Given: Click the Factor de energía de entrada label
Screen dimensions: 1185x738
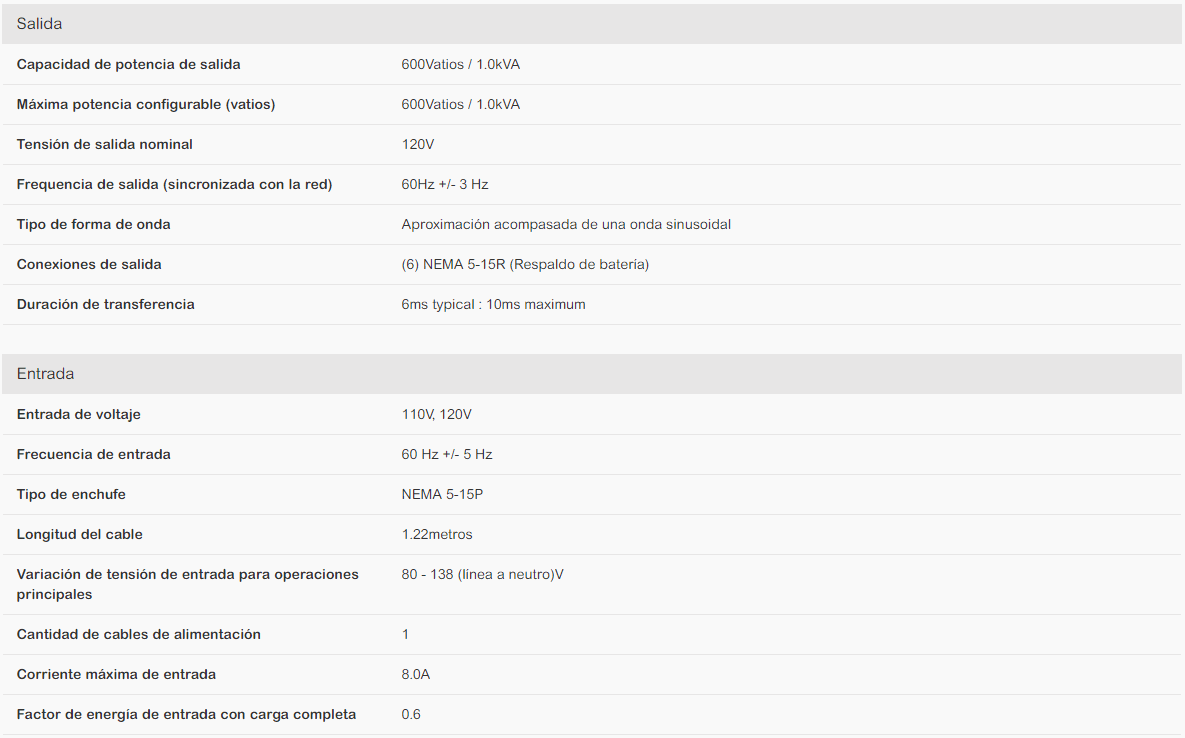Looking at the screenshot, I should click(186, 715).
